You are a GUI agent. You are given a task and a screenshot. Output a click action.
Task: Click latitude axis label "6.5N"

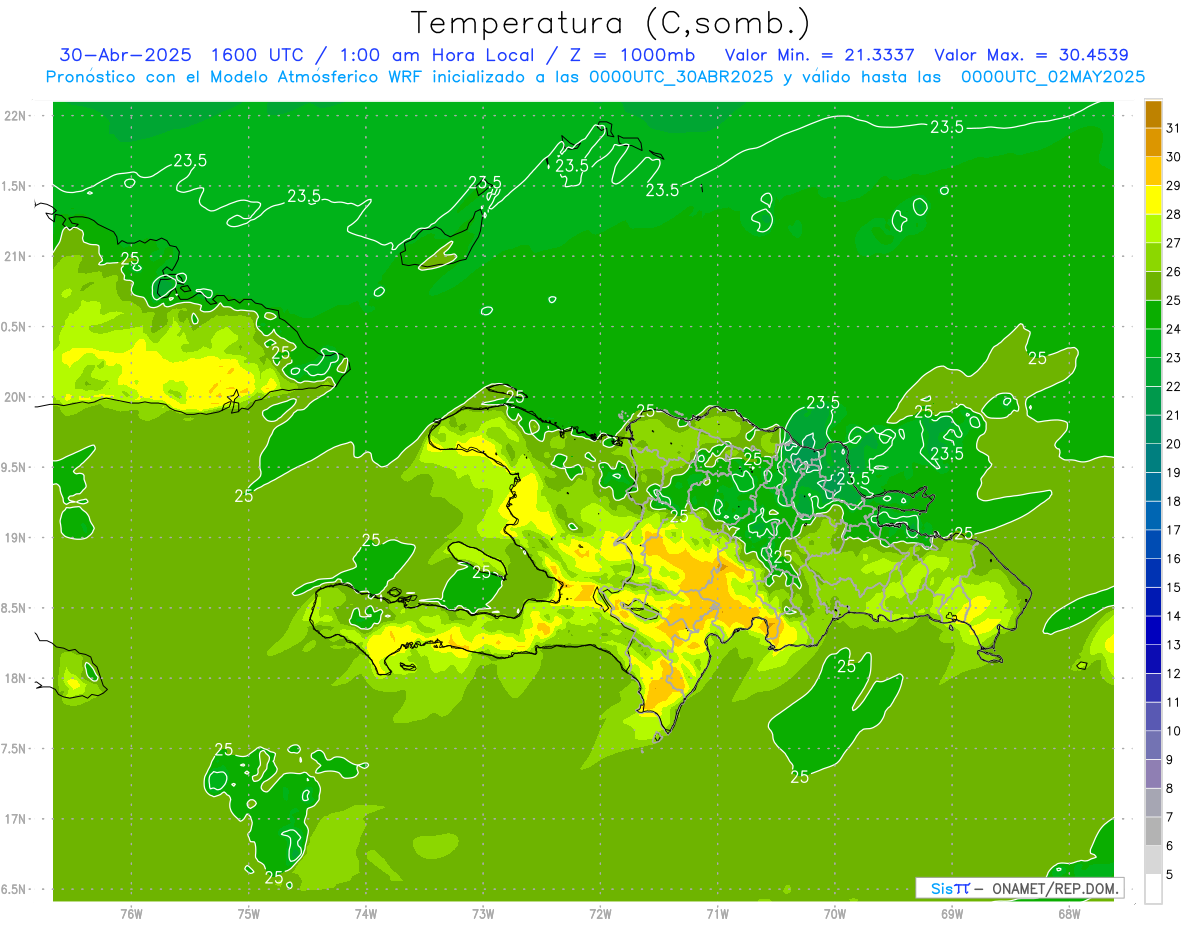(15, 890)
